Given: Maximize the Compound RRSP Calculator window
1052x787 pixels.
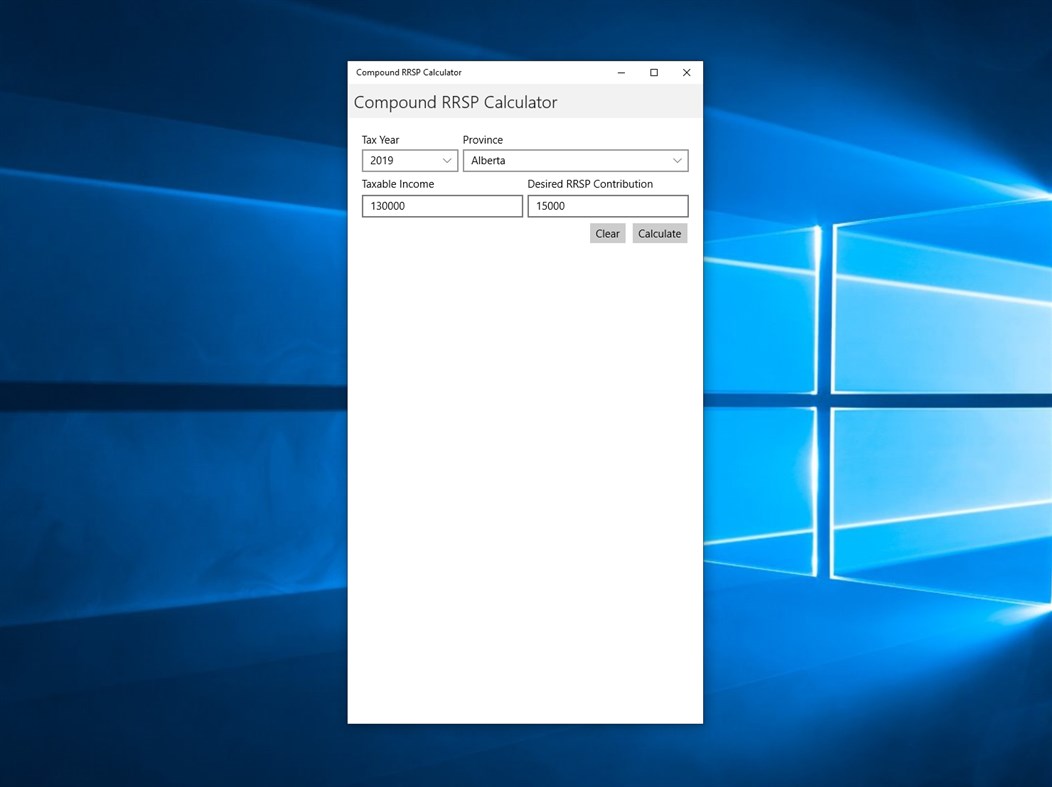Looking at the screenshot, I should 653,72.
